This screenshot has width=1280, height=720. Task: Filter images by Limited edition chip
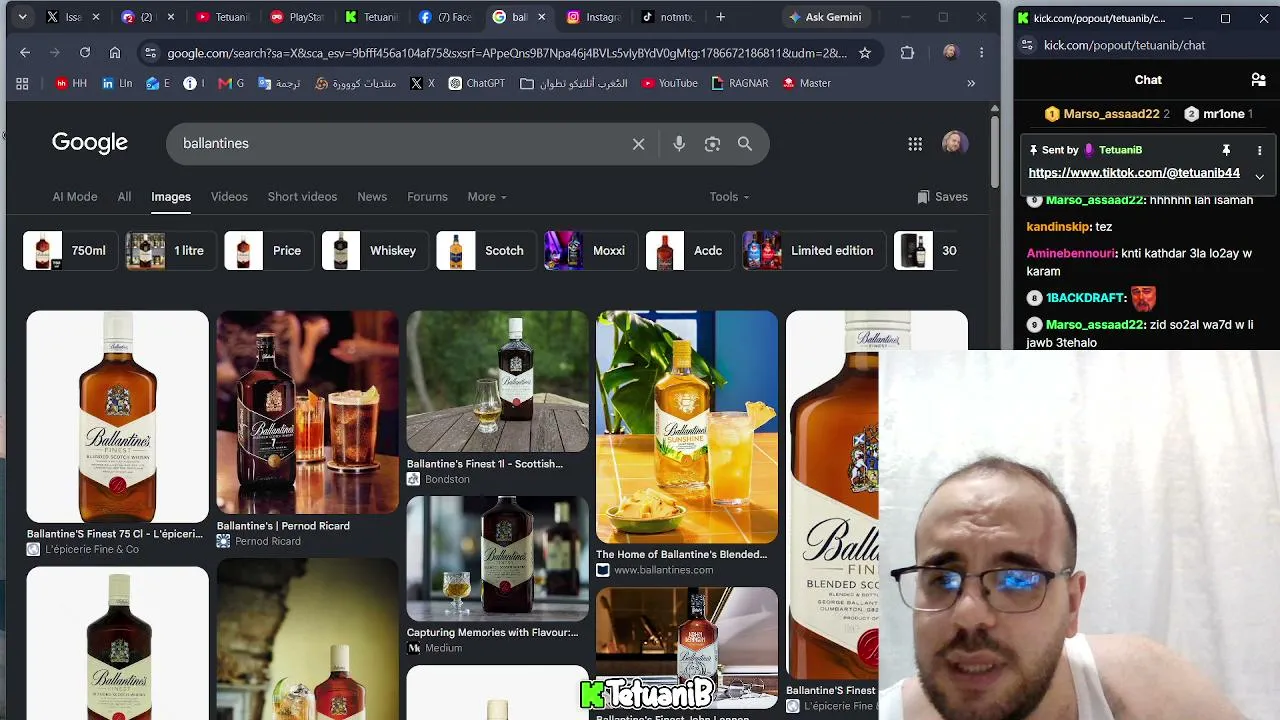point(813,251)
